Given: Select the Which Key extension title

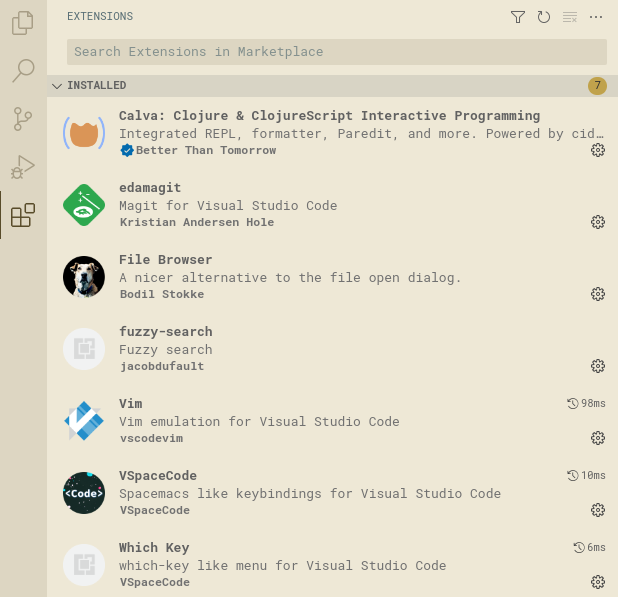Looking at the screenshot, I should pyautogui.click(x=154, y=548).
